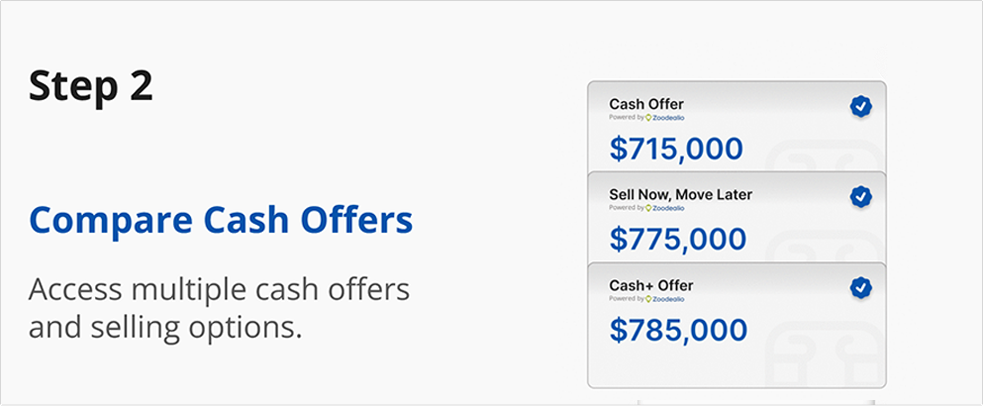Screen dimensions: 983x406
Task: Click 'Powered by' text in Cash Offer card
Action: coord(626,117)
